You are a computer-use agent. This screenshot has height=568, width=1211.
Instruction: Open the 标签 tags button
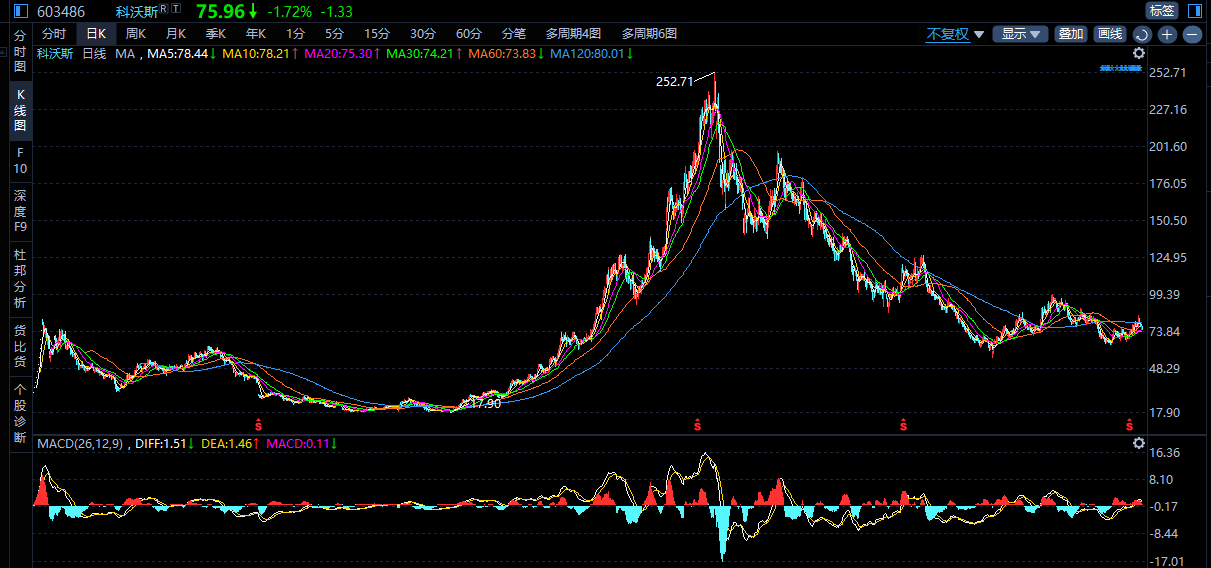[x=1161, y=11]
